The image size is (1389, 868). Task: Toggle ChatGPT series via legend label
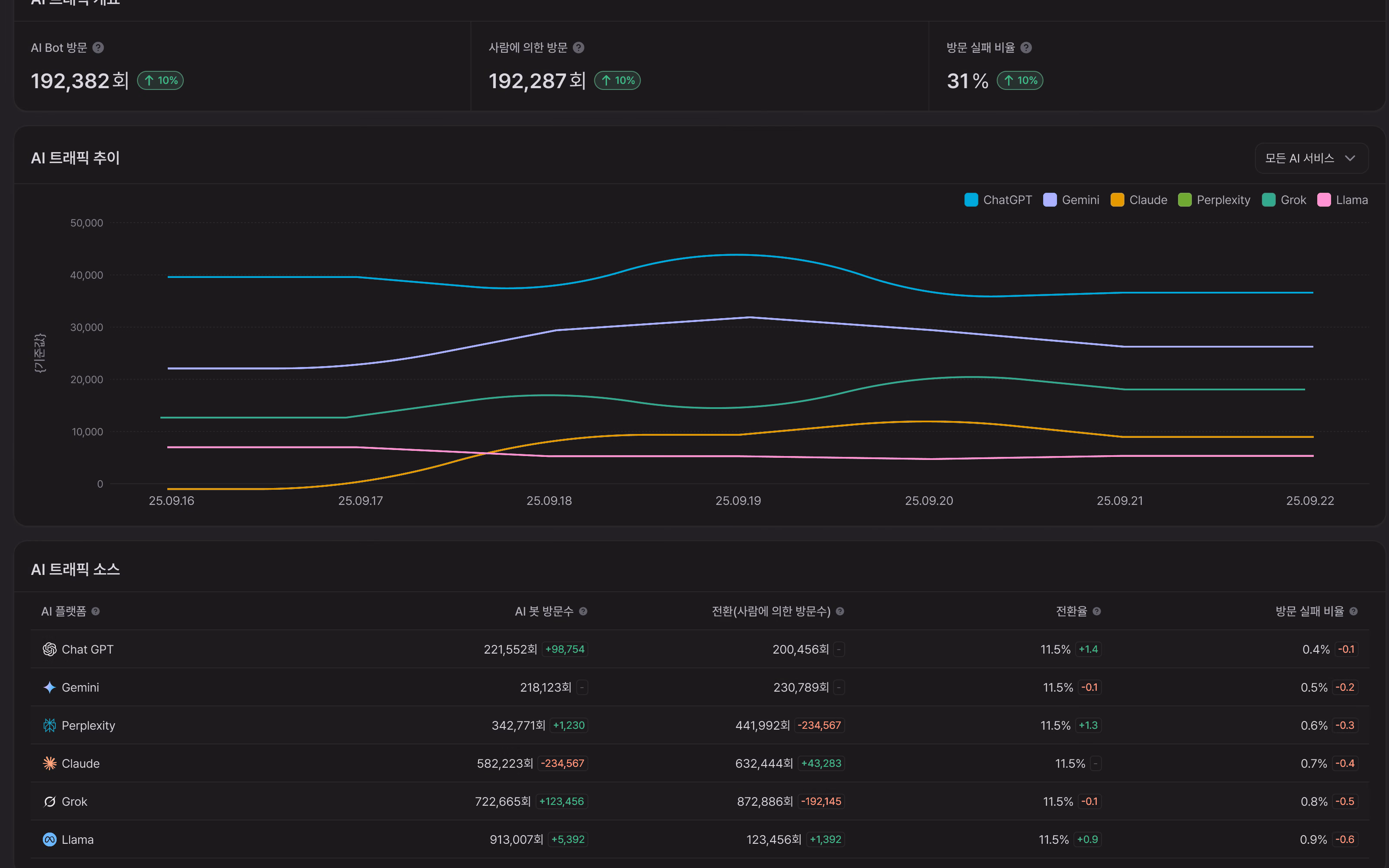(1007, 200)
